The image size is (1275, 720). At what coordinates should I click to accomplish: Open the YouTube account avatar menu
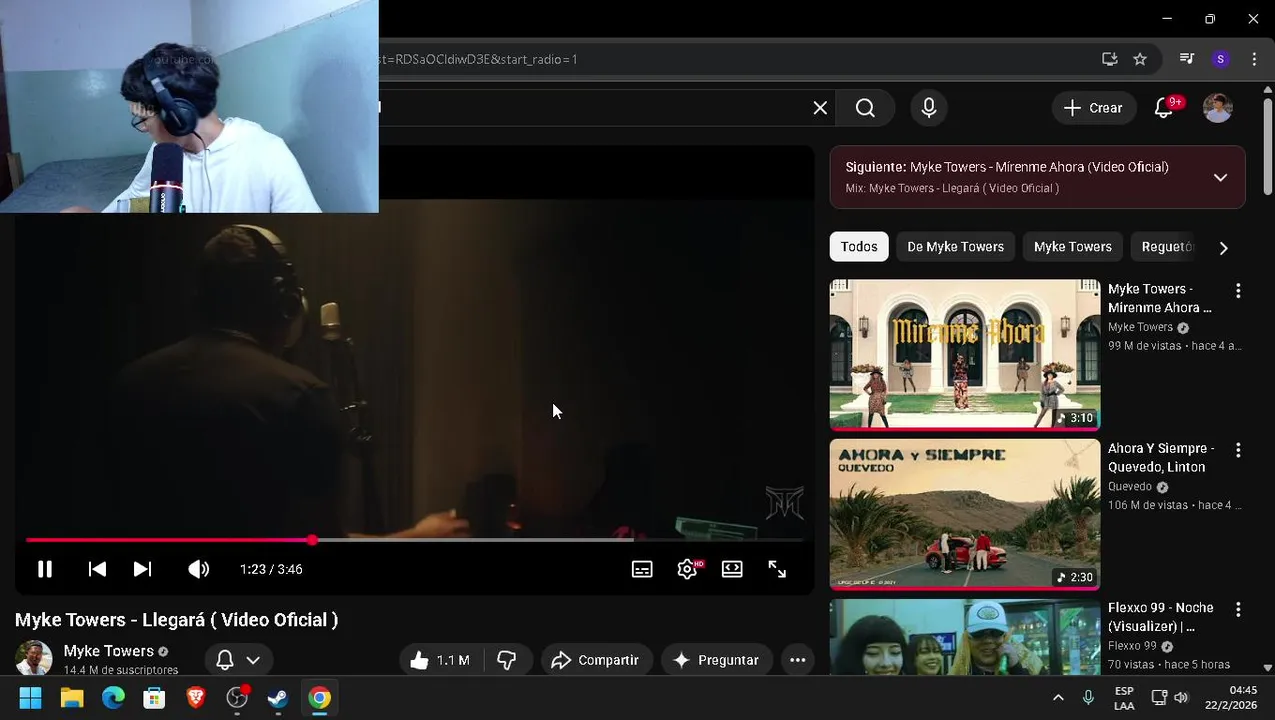tap(1217, 108)
